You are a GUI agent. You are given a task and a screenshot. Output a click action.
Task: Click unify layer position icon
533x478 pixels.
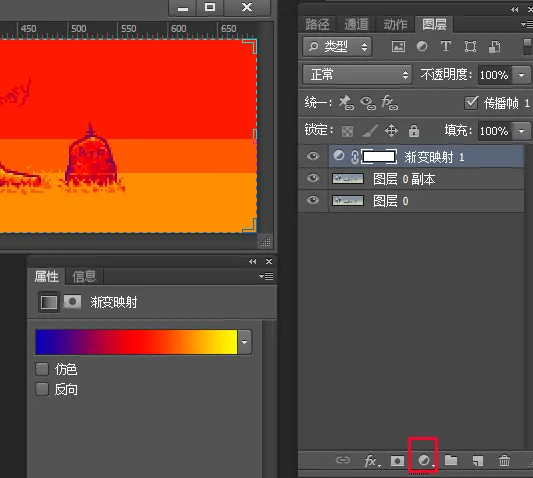pos(346,102)
